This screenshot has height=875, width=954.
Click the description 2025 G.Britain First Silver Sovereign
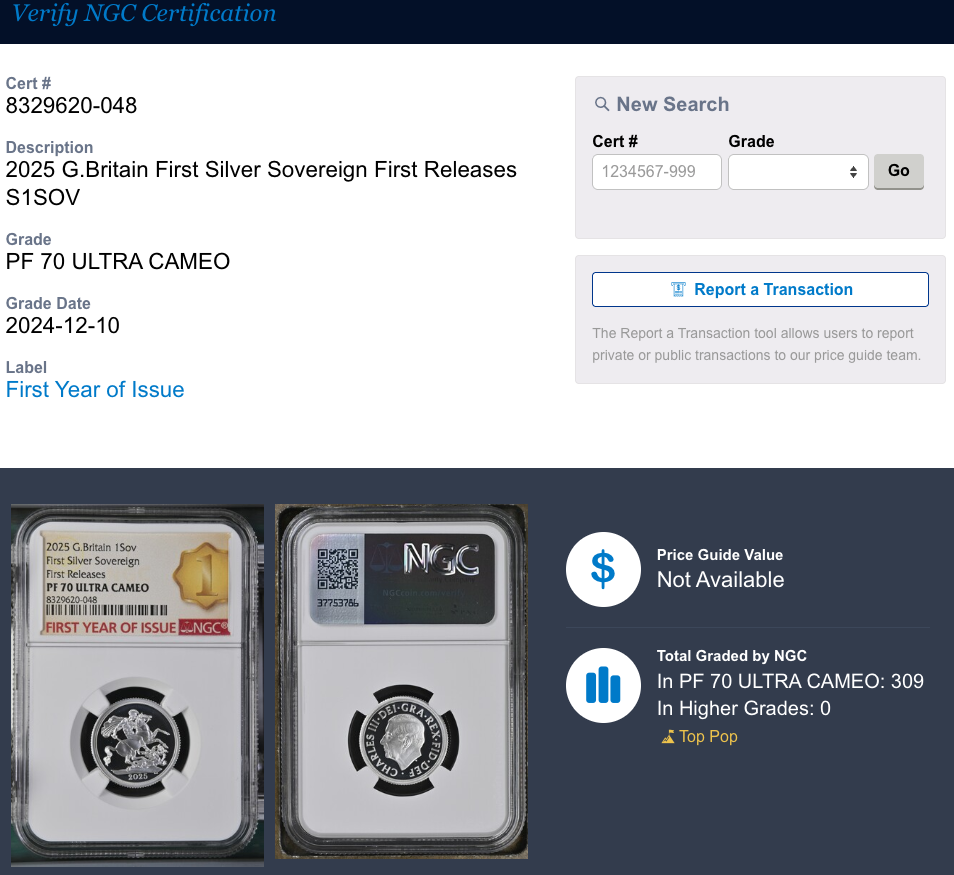coord(261,183)
